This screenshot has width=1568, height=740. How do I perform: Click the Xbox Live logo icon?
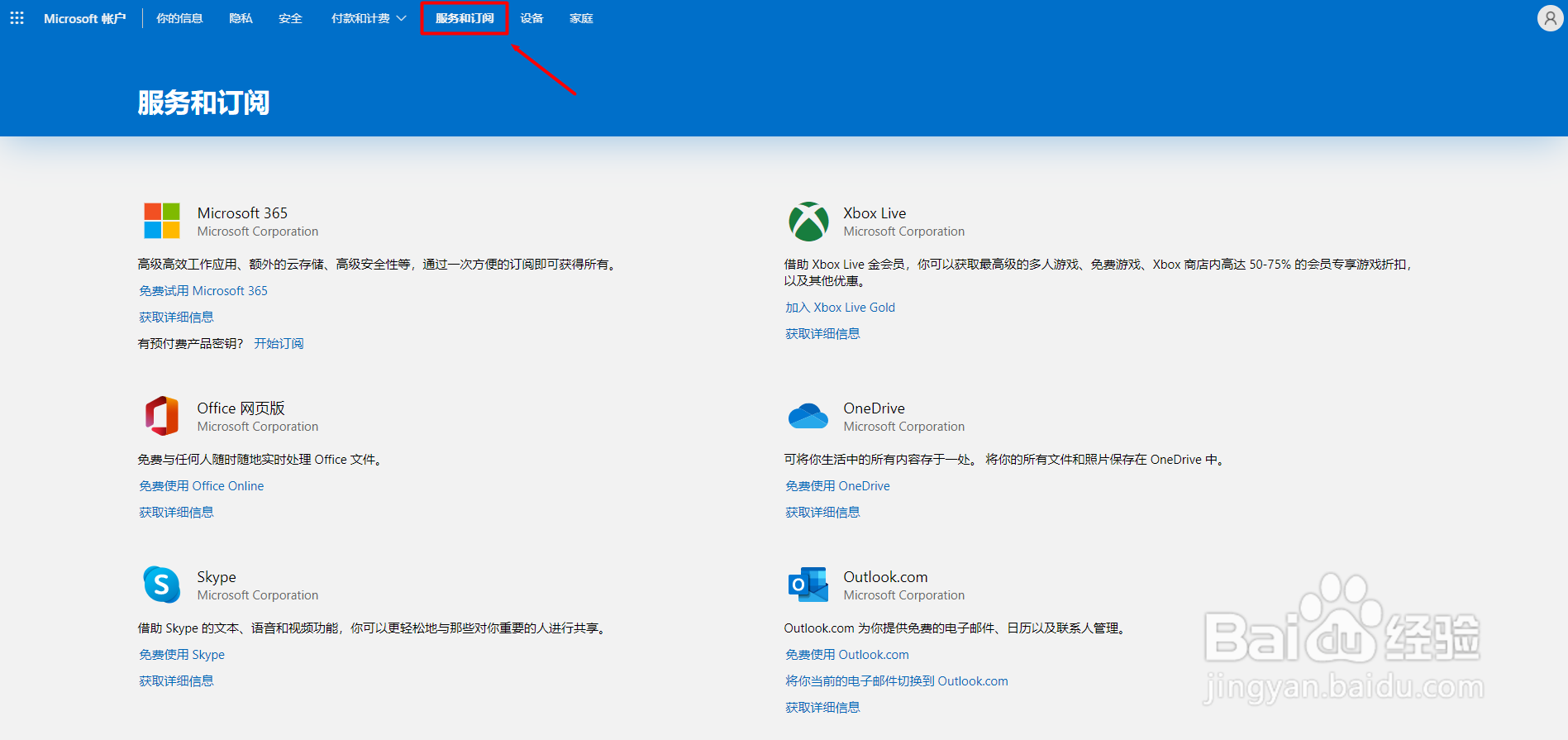pyautogui.click(x=808, y=222)
